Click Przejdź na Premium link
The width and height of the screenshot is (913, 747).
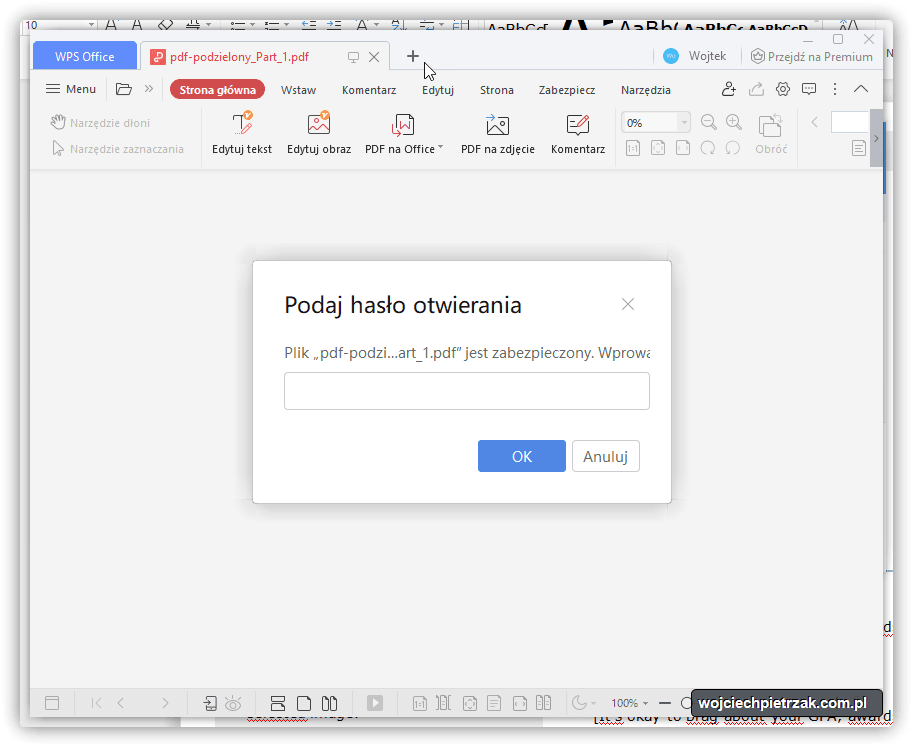(812, 56)
